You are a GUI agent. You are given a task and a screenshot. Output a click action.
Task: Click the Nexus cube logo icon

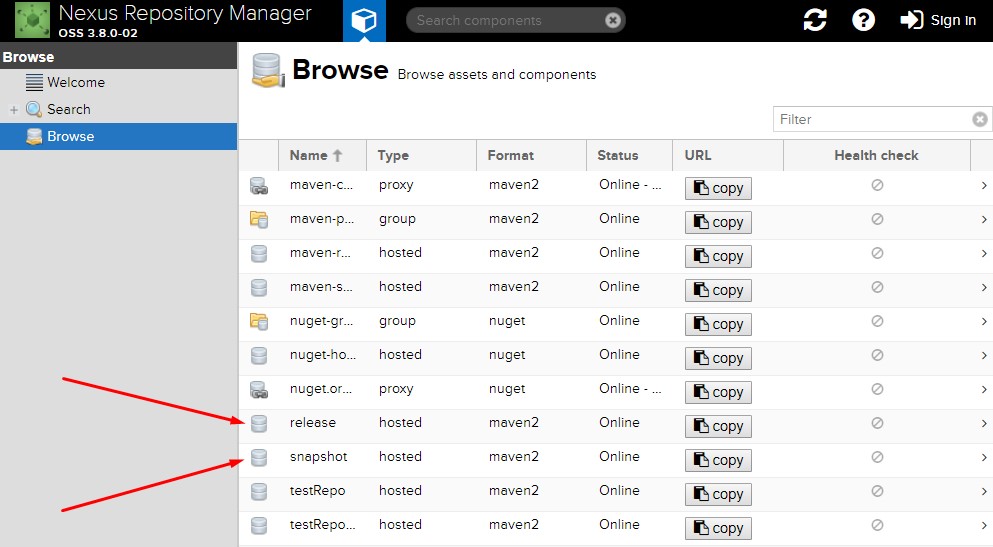point(32,20)
